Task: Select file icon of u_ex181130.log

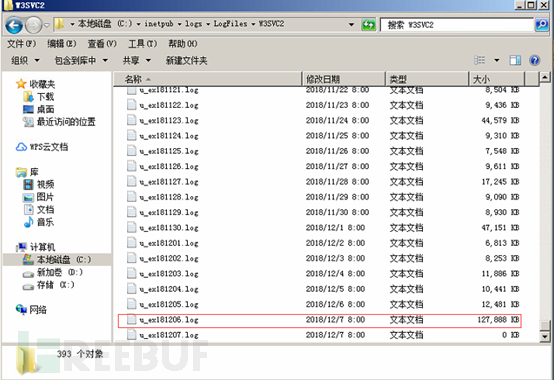Action: tap(131, 227)
